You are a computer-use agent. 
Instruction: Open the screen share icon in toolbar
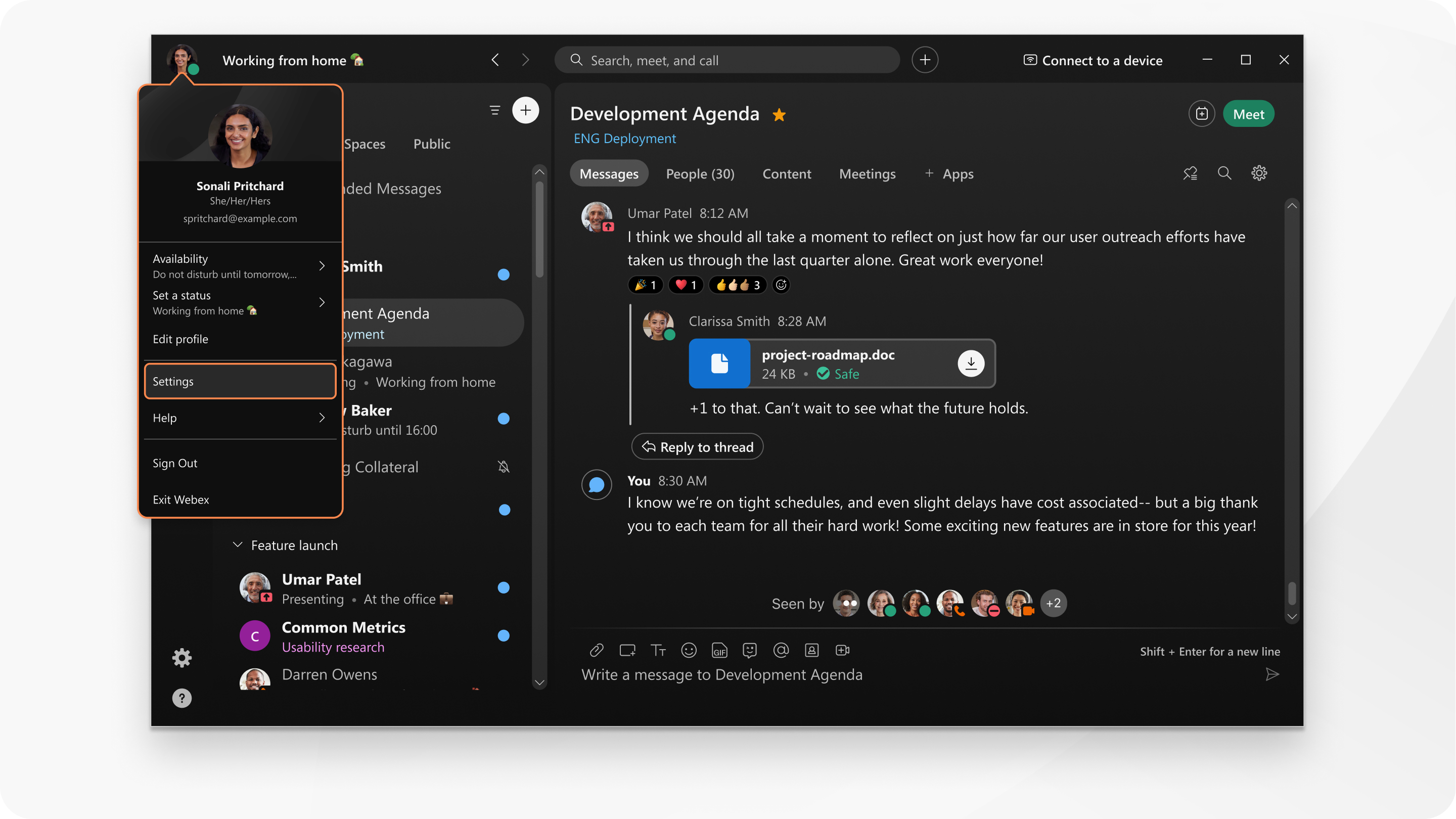pos(627,650)
